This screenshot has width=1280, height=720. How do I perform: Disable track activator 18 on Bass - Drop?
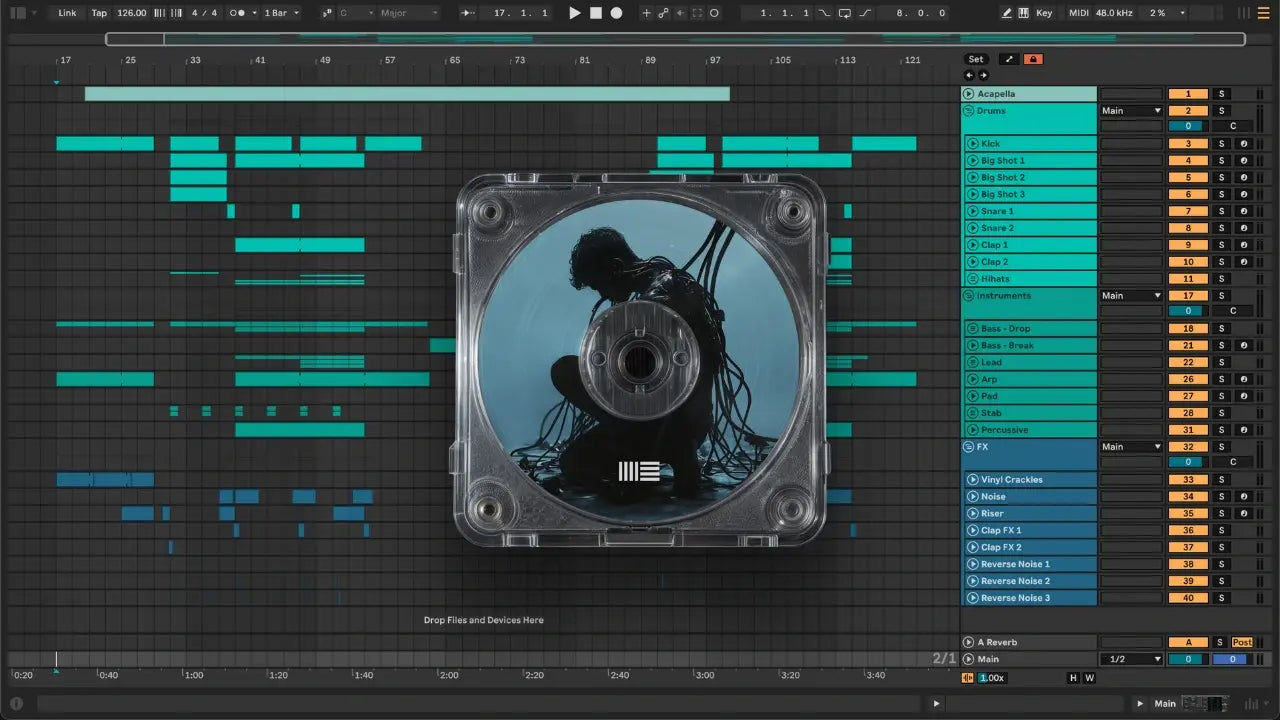tap(1188, 329)
